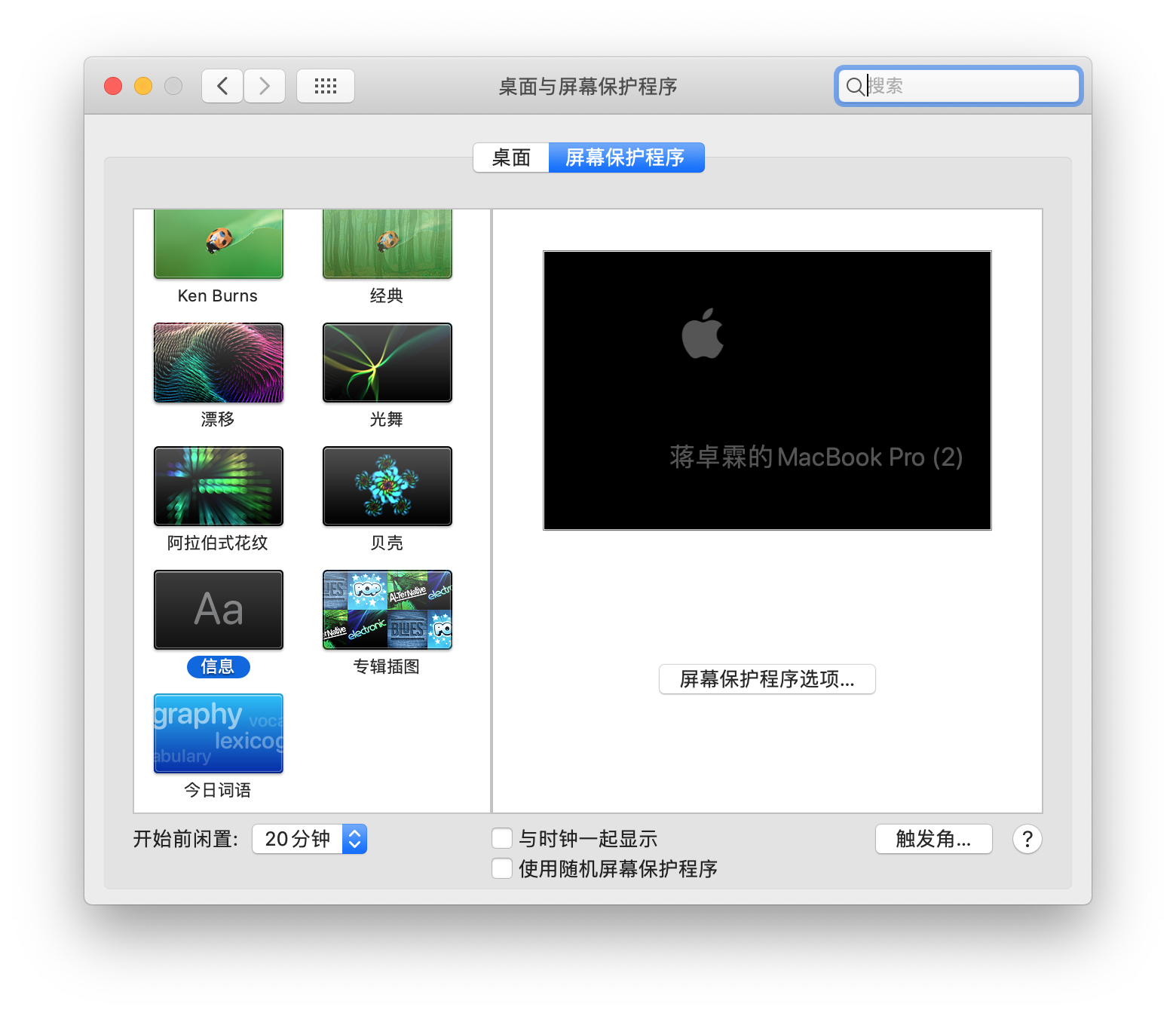The height and width of the screenshot is (1016, 1176).
Task: Click the 专辑插图 label text
Action: 387,667
